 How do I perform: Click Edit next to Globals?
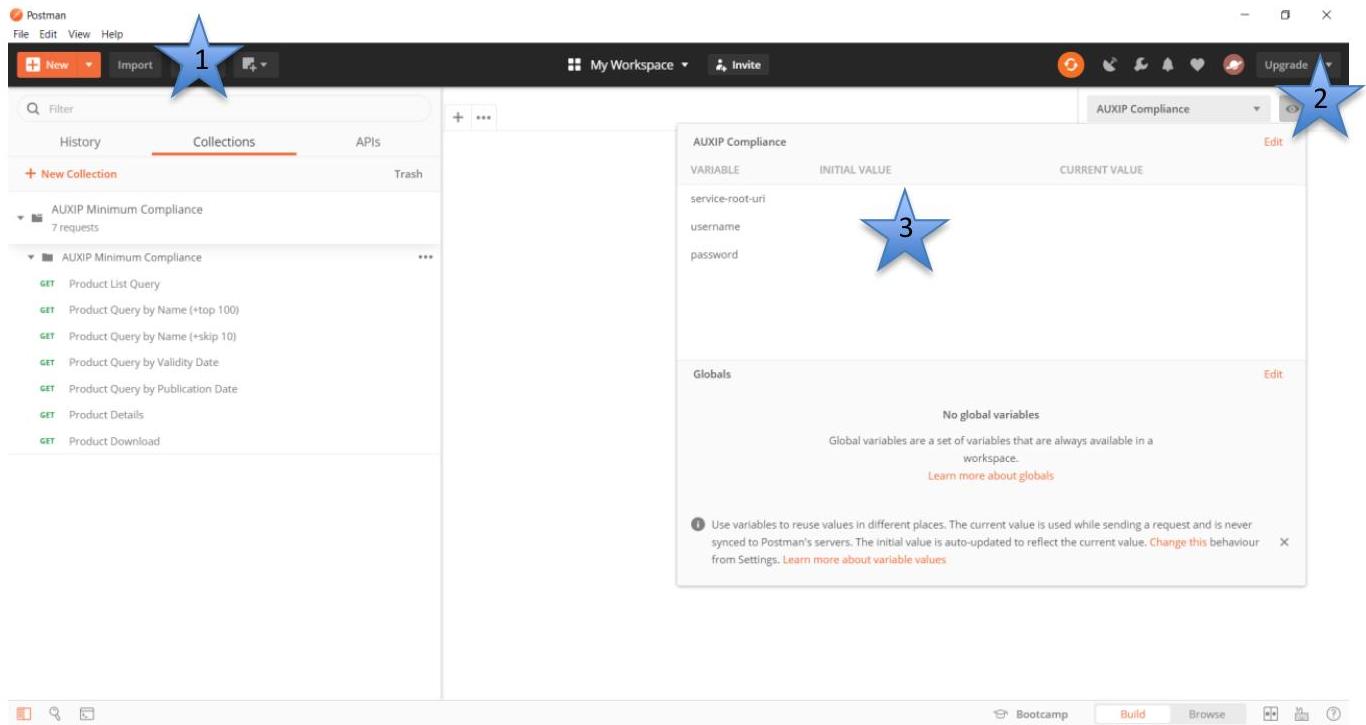[x=1272, y=374]
